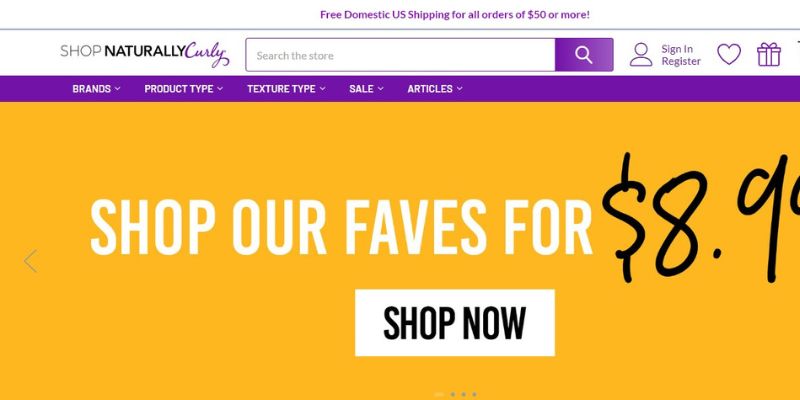Click the Shop Now button
The image size is (800, 400).
click(x=455, y=323)
